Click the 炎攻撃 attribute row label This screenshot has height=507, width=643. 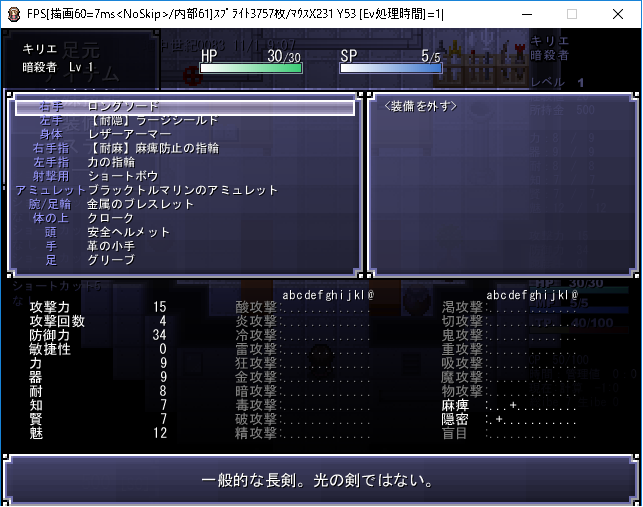point(256,321)
